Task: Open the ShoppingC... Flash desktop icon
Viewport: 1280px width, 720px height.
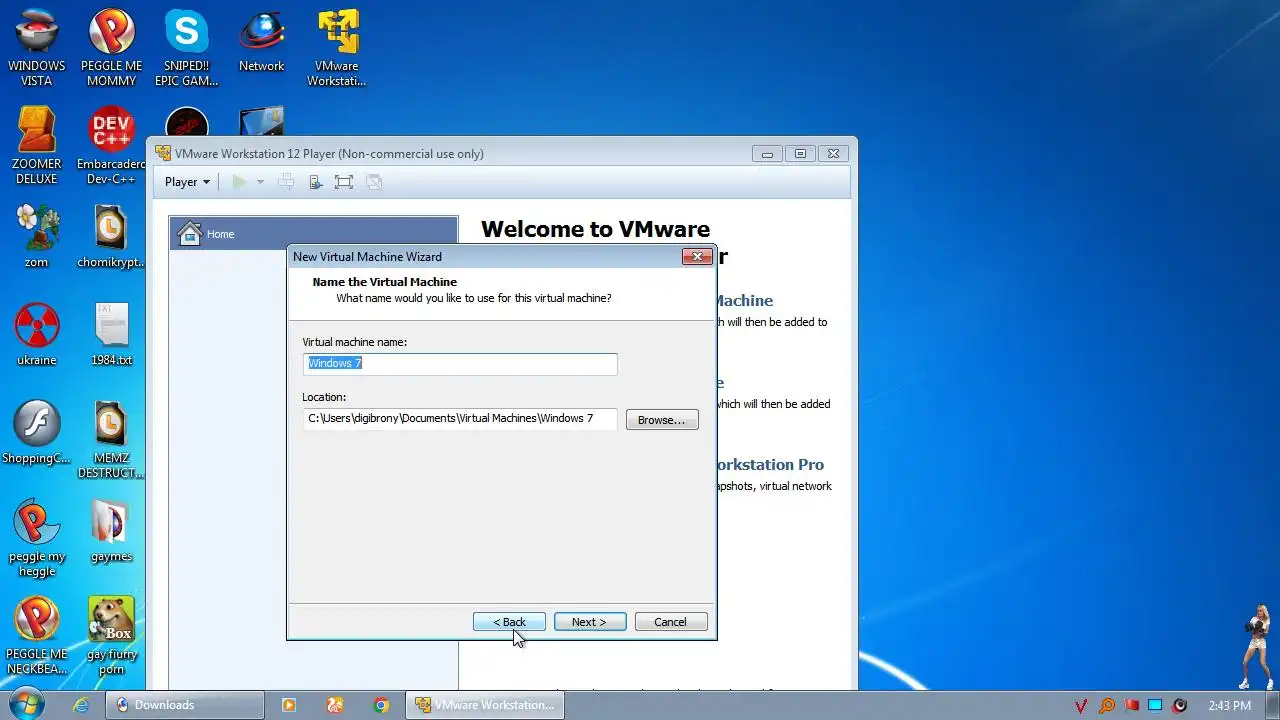Action: 37,432
